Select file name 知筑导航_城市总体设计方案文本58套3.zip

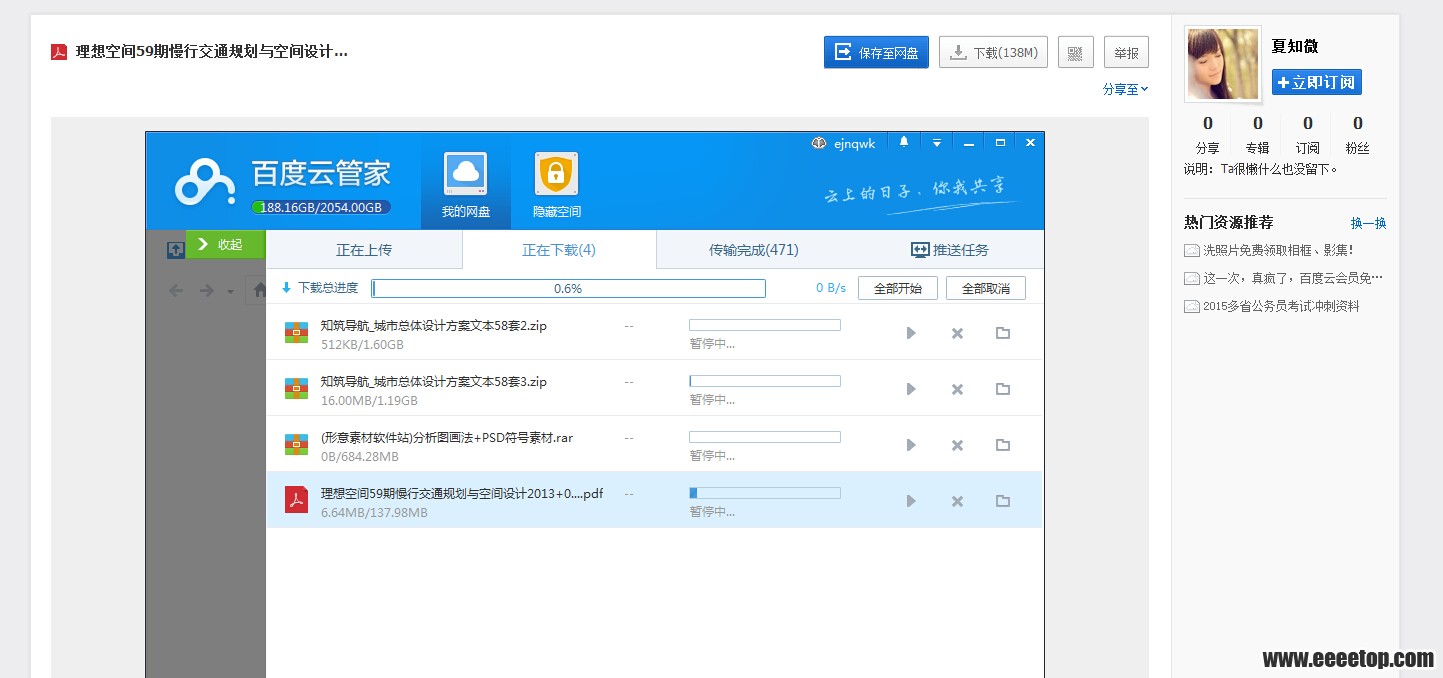(x=434, y=381)
